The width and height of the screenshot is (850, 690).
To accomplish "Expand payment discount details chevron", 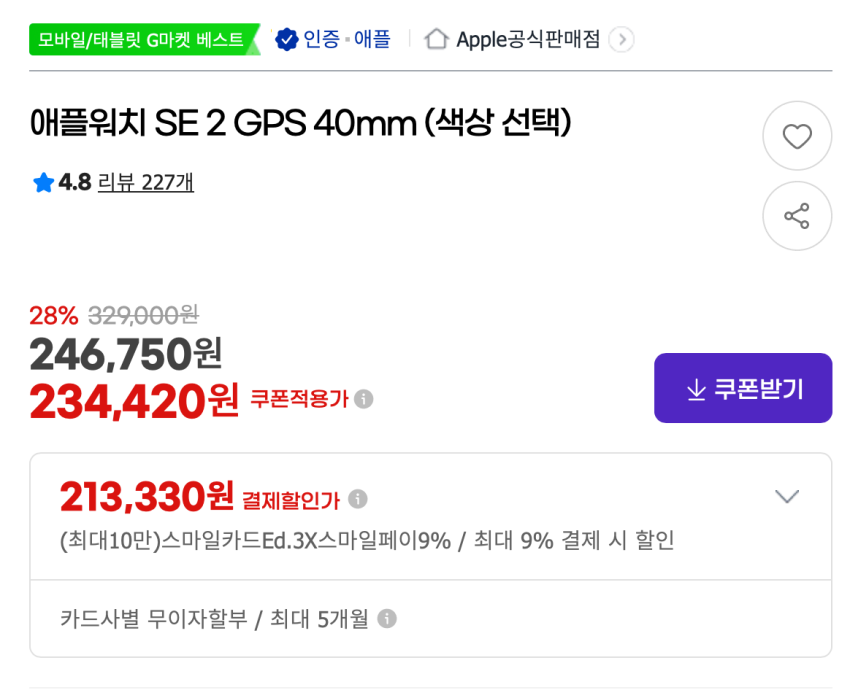I will (787, 497).
